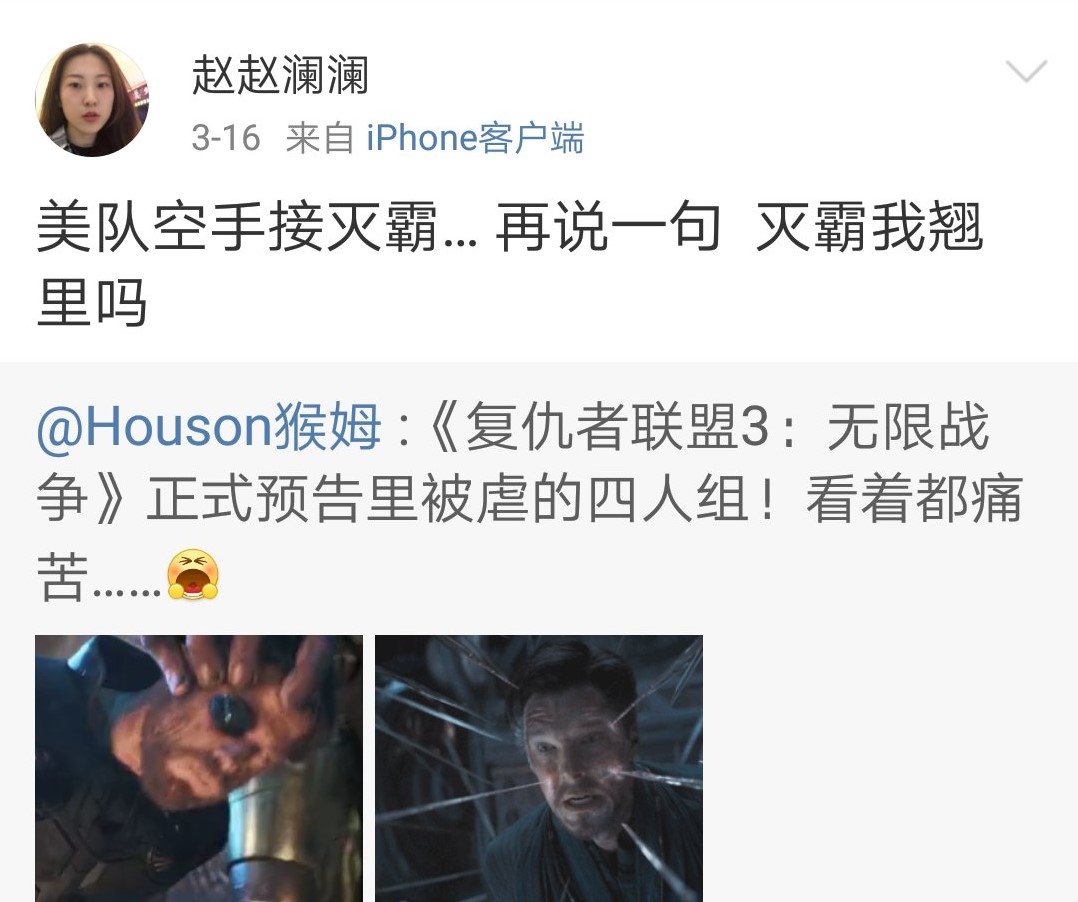Viewport: 1078px width, 902px height.
Task: Tap the 看着都痛 text in the repost
Action: pyautogui.click(x=914, y=498)
